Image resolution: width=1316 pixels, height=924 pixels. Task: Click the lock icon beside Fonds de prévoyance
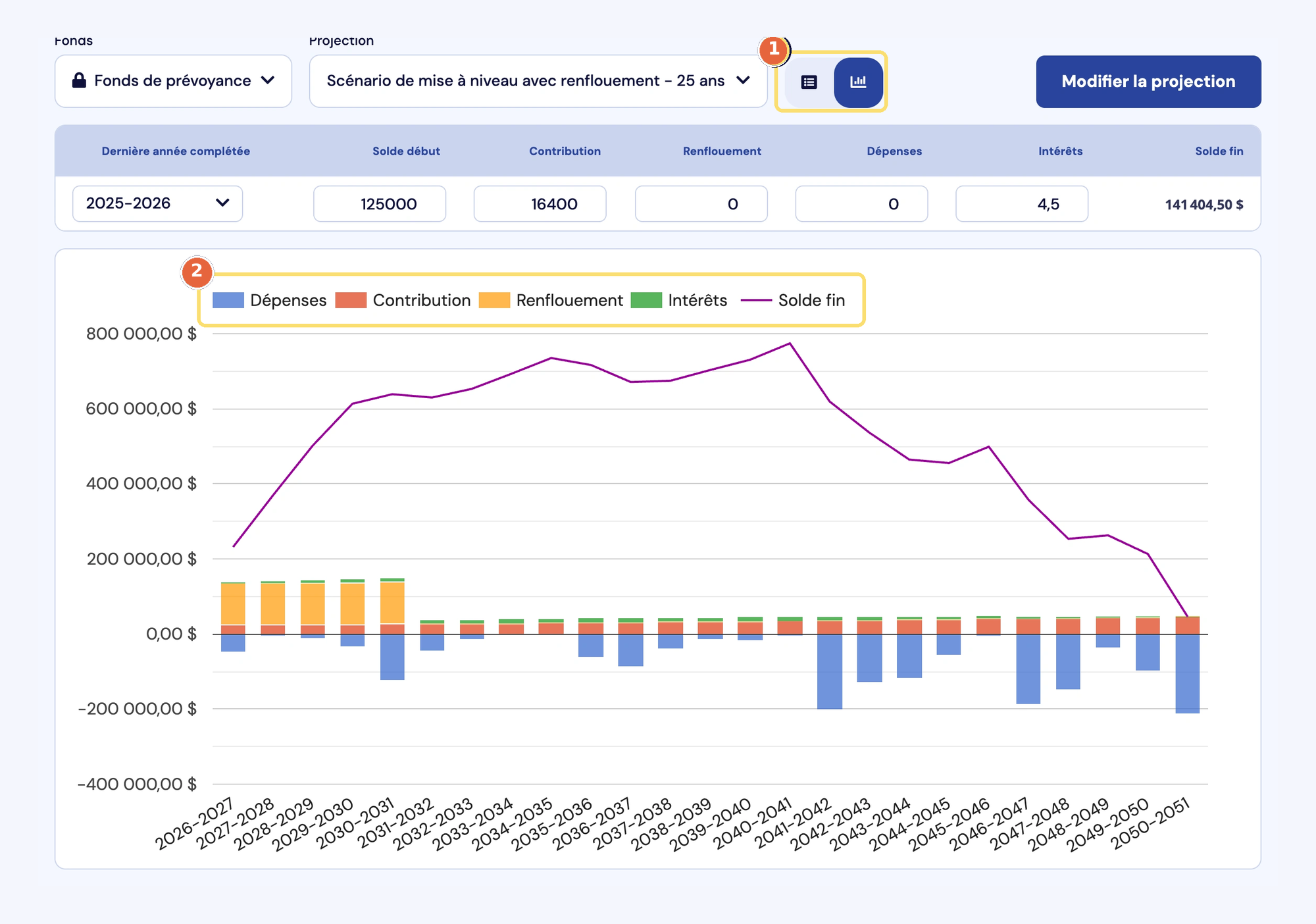79,80
